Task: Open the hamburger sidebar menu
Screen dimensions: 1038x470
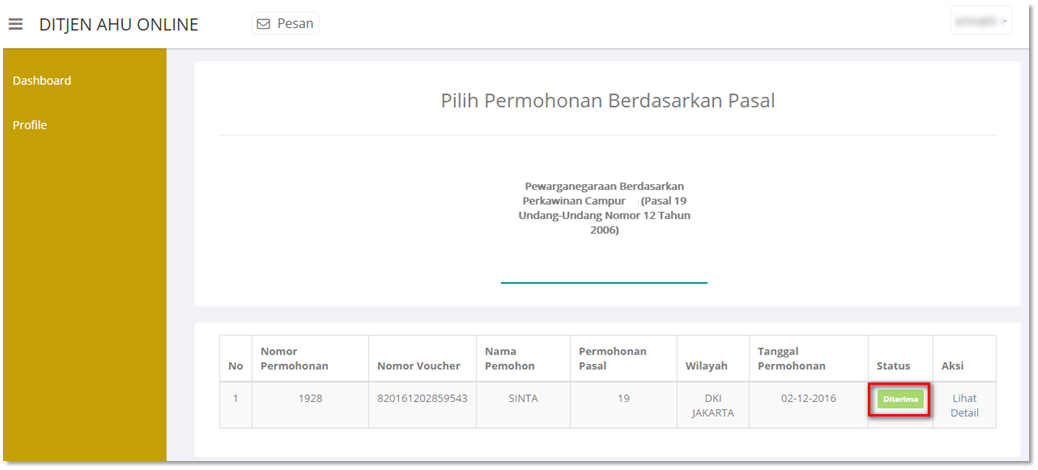Action: [16, 24]
